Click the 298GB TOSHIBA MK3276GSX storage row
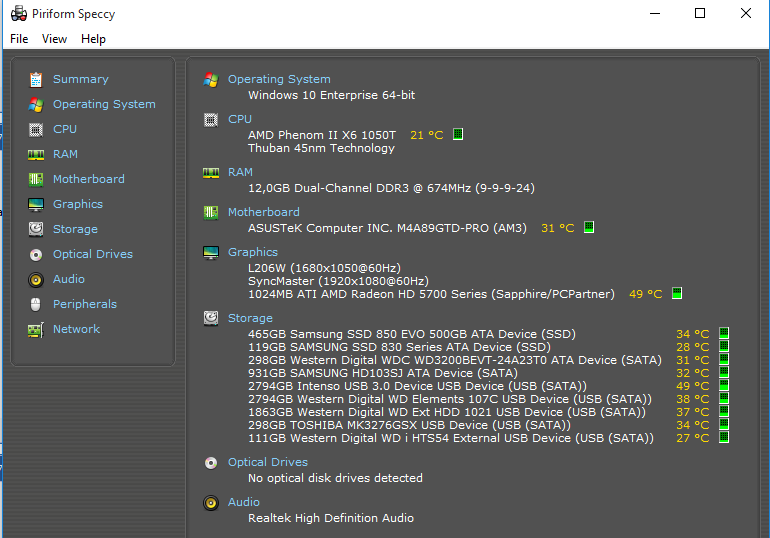Screen dimensions: 770x538 point(409,425)
